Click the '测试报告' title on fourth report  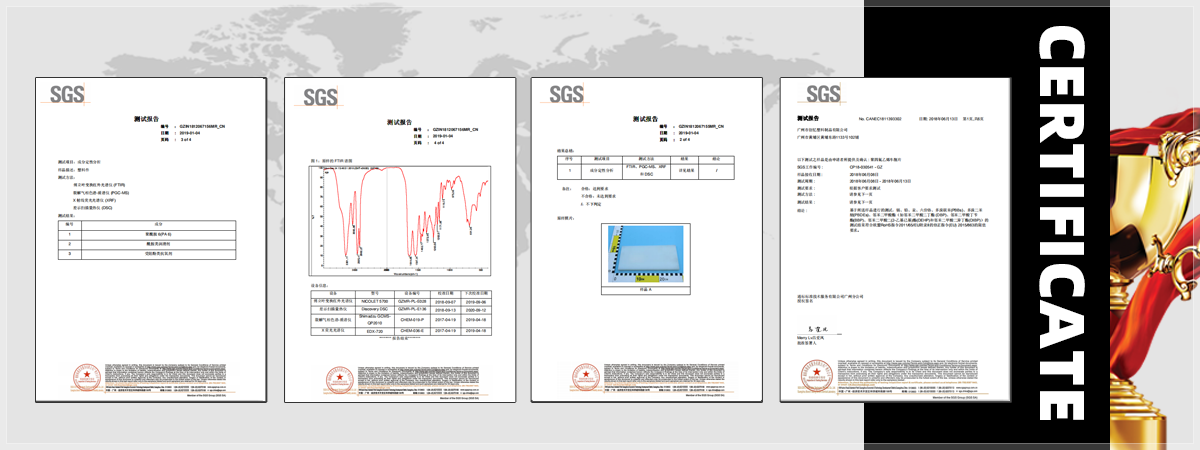tap(806, 118)
